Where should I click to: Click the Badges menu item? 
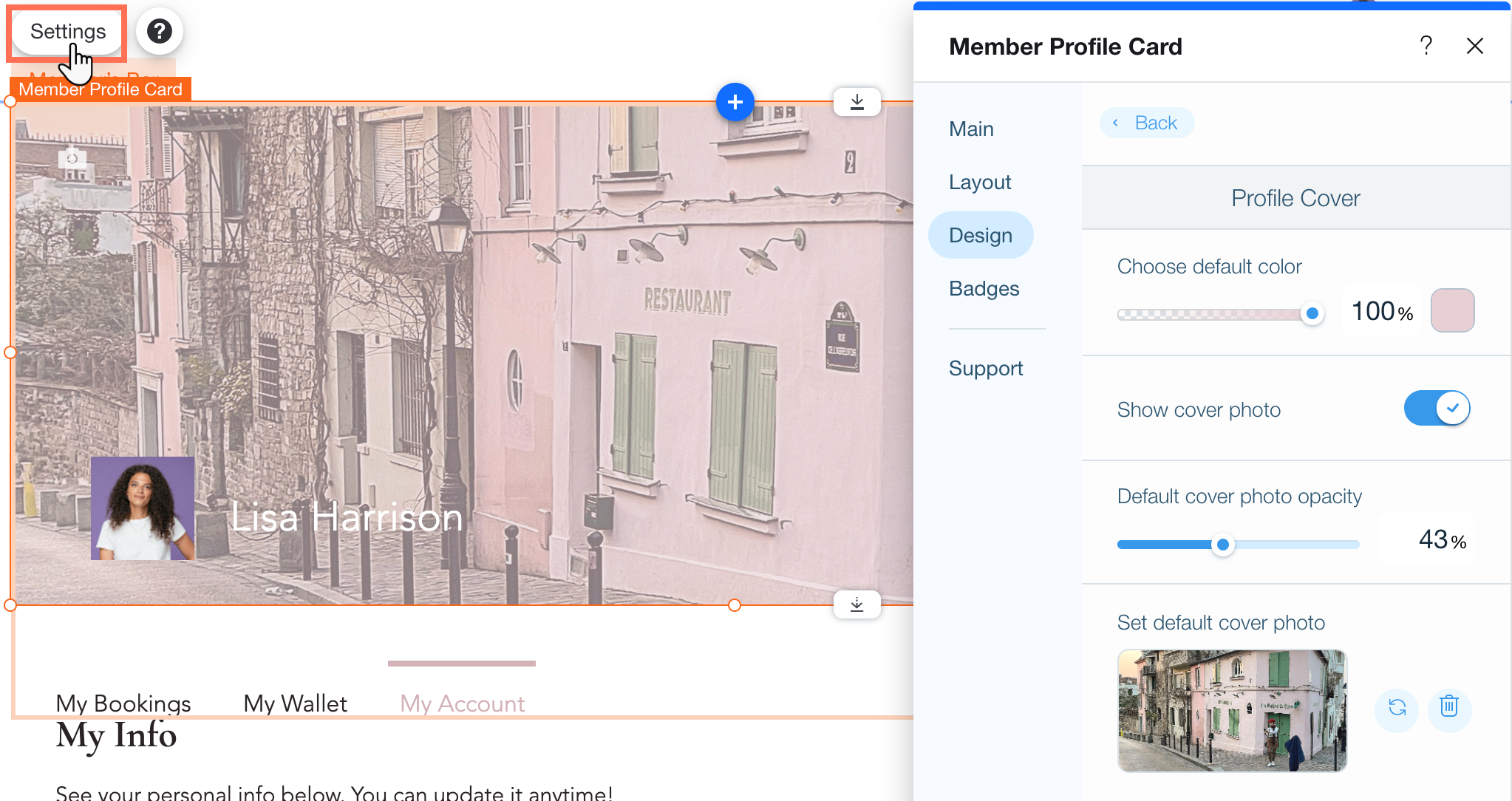click(984, 288)
